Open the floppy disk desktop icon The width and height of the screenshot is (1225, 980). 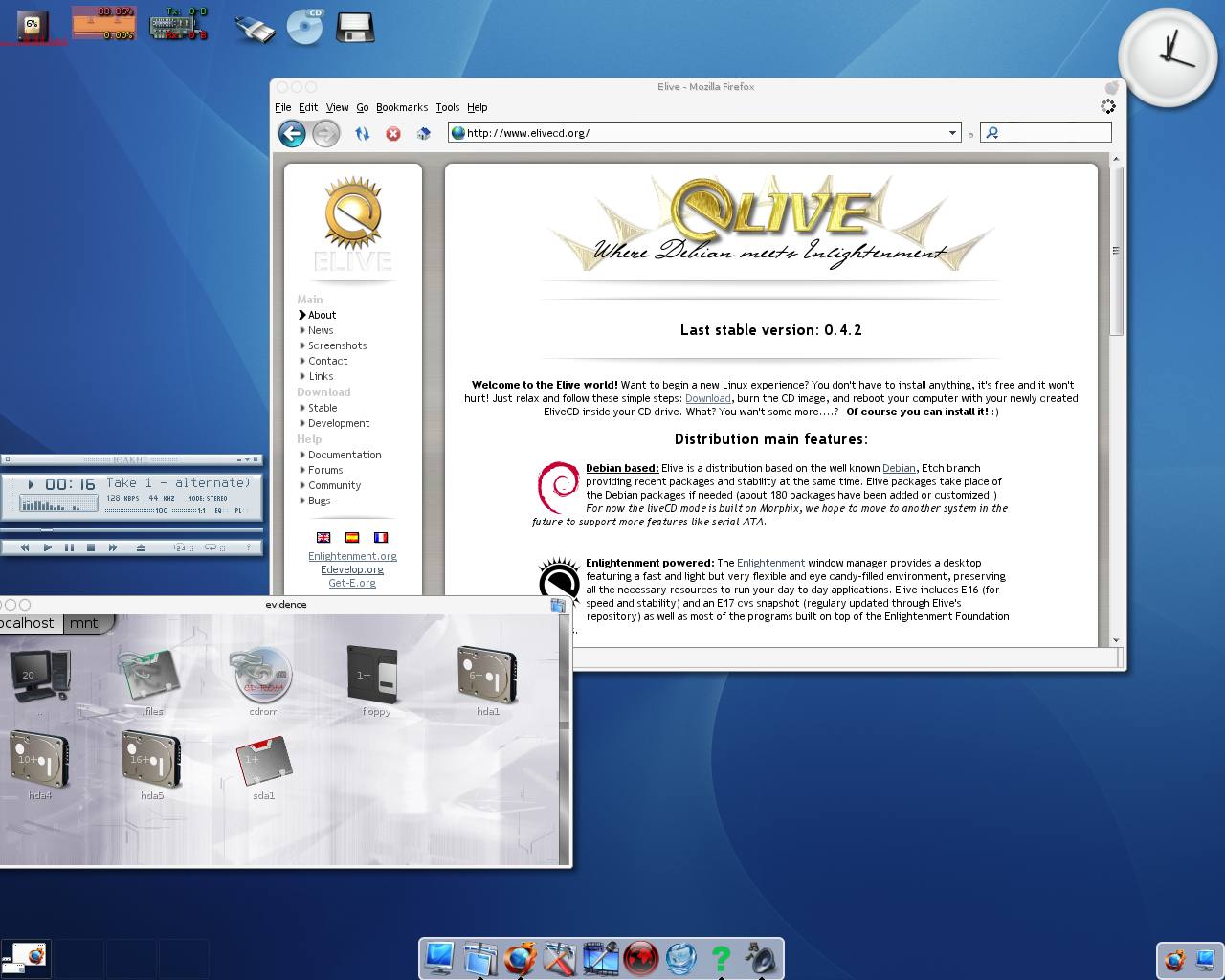355,27
